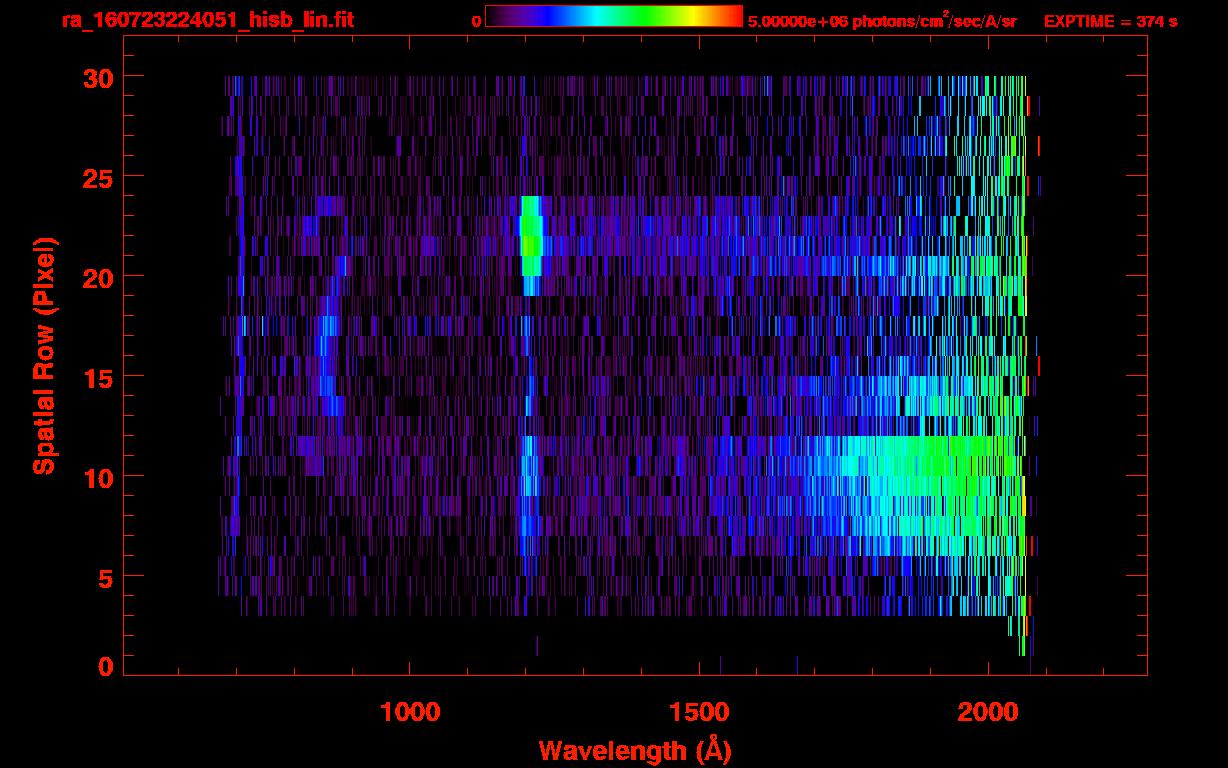Click the EXPTIME = 374 s text

(x=1110, y=21)
